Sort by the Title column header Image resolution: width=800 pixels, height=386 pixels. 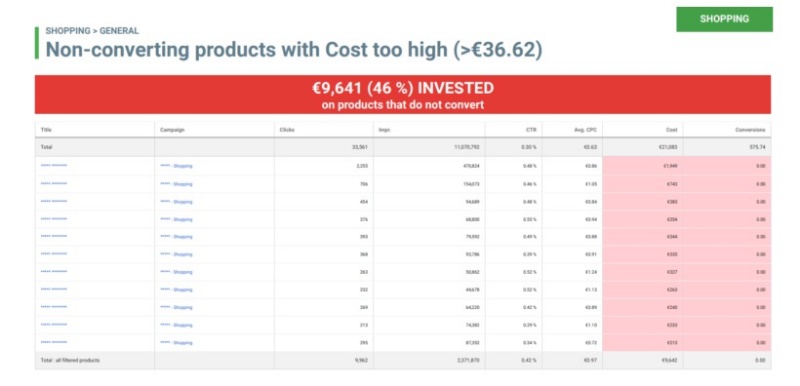46,130
